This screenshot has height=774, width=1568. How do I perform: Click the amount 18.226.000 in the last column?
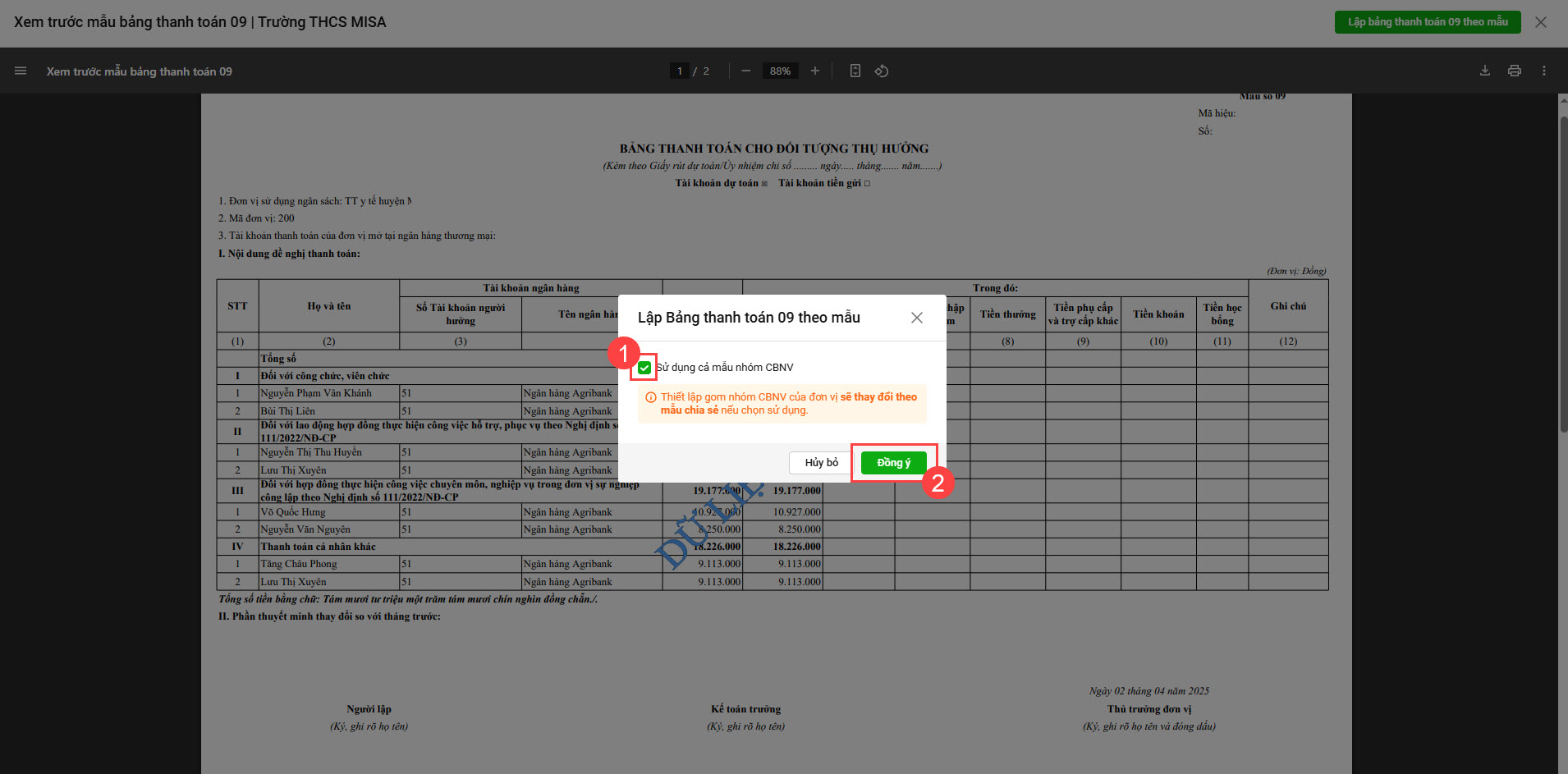(x=796, y=547)
